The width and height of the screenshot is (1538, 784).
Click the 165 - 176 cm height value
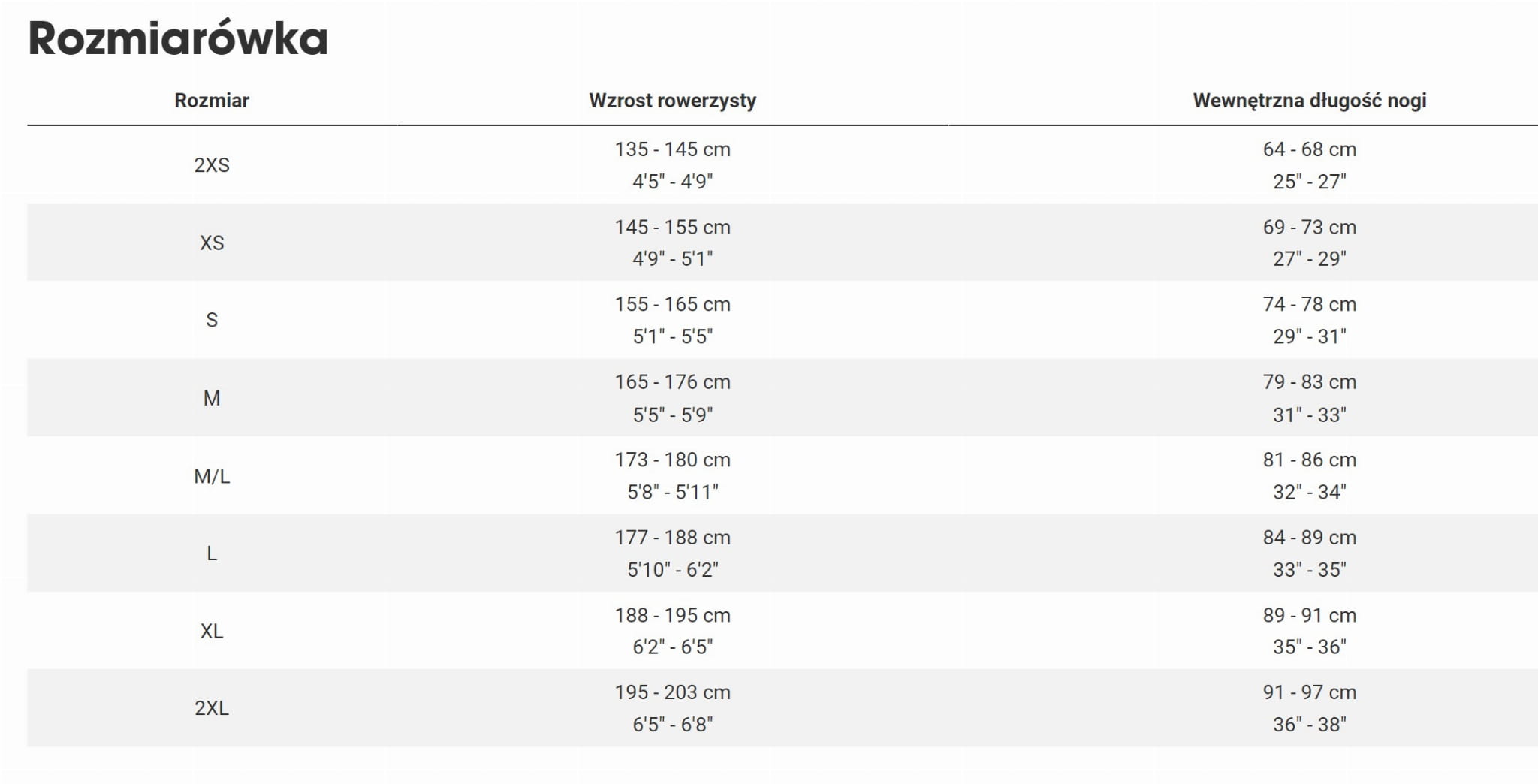[672, 382]
